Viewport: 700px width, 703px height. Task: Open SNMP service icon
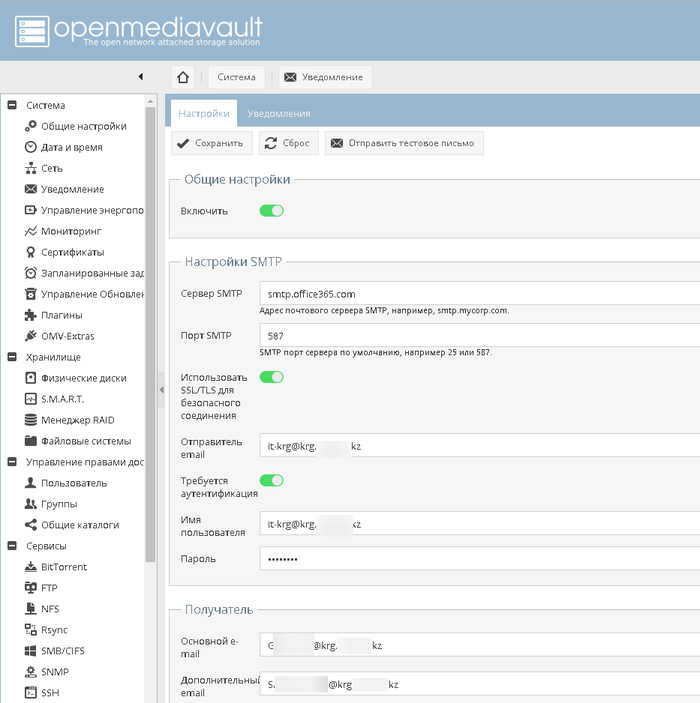(30, 672)
